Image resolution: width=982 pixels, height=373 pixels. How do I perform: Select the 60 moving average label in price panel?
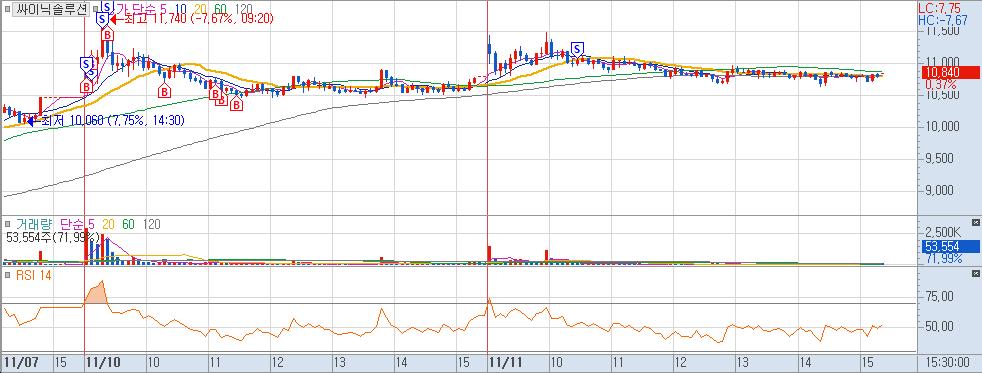(221, 8)
